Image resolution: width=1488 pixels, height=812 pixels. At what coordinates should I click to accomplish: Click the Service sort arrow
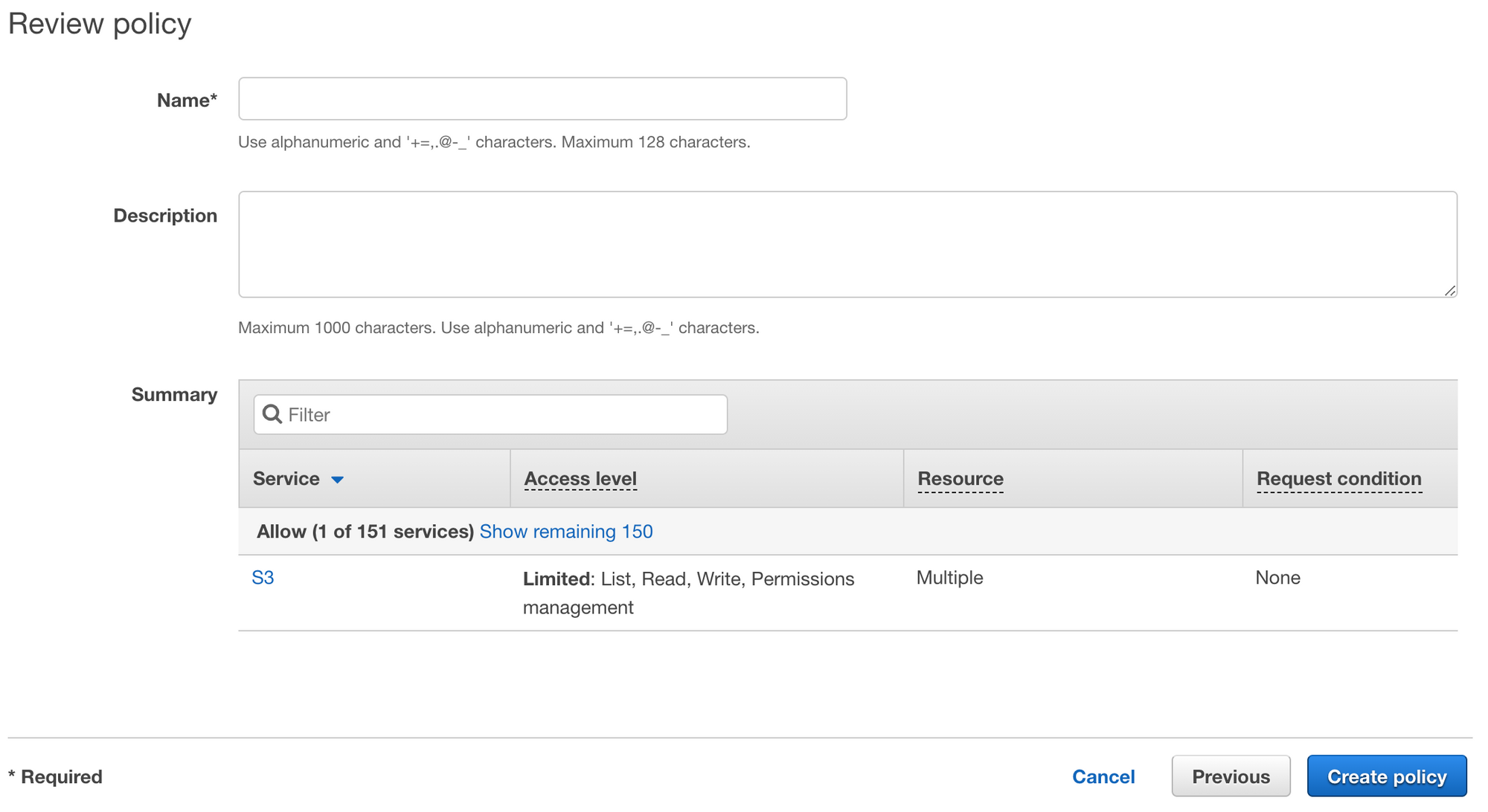coord(337,480)
